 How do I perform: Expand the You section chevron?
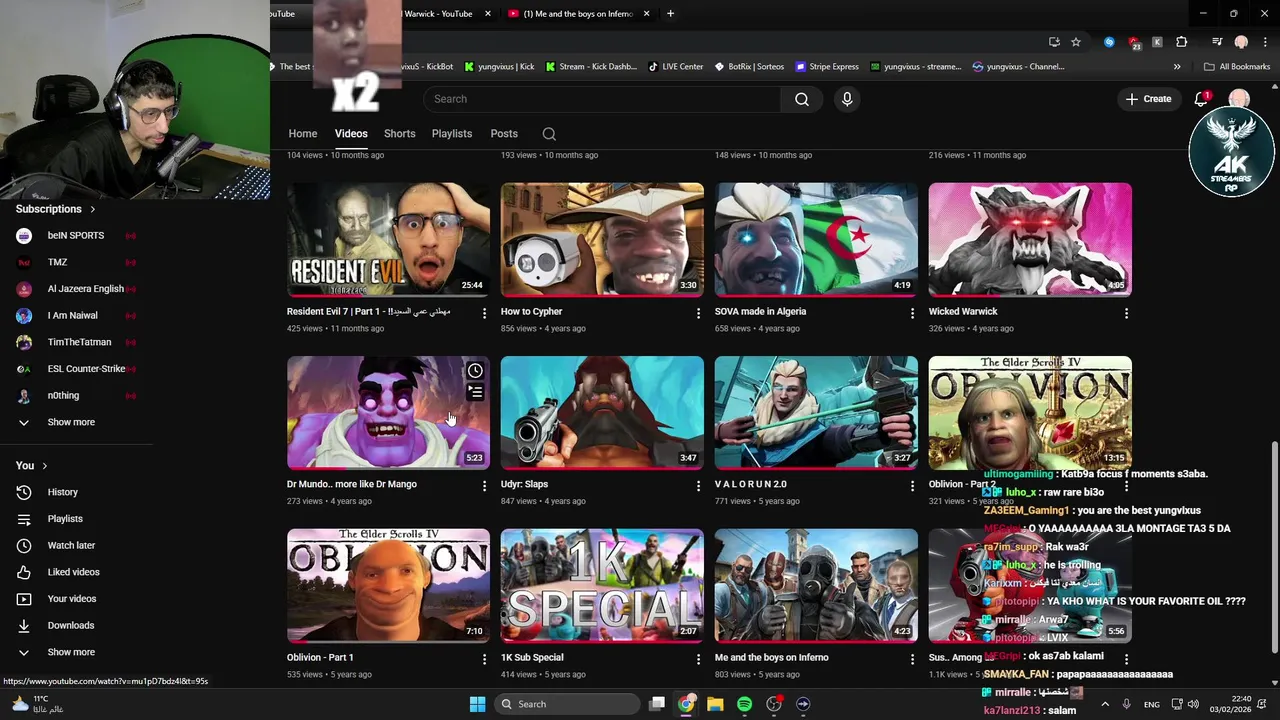coord(45,466)
